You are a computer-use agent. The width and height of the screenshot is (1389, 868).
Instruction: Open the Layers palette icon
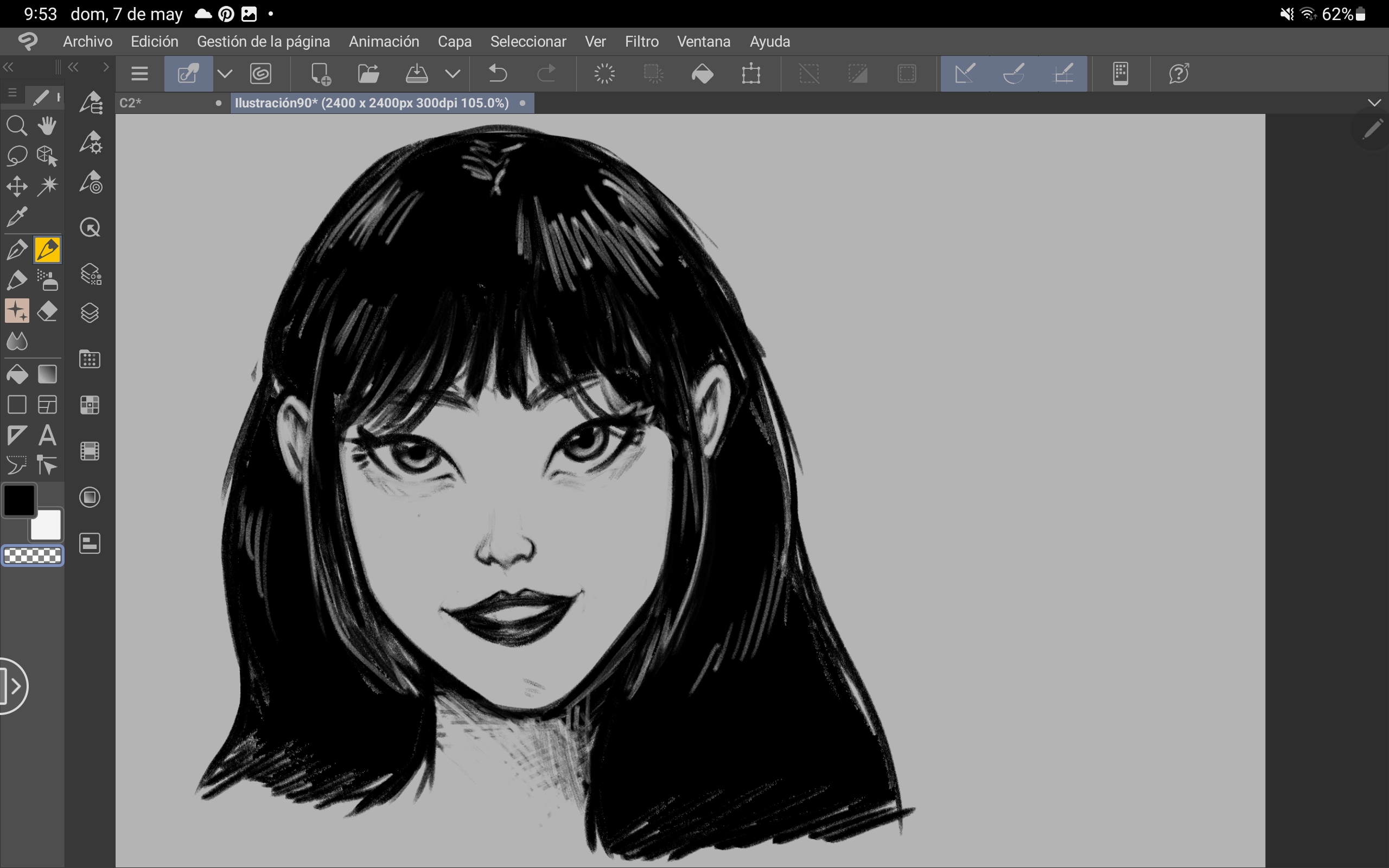point(90,313)
